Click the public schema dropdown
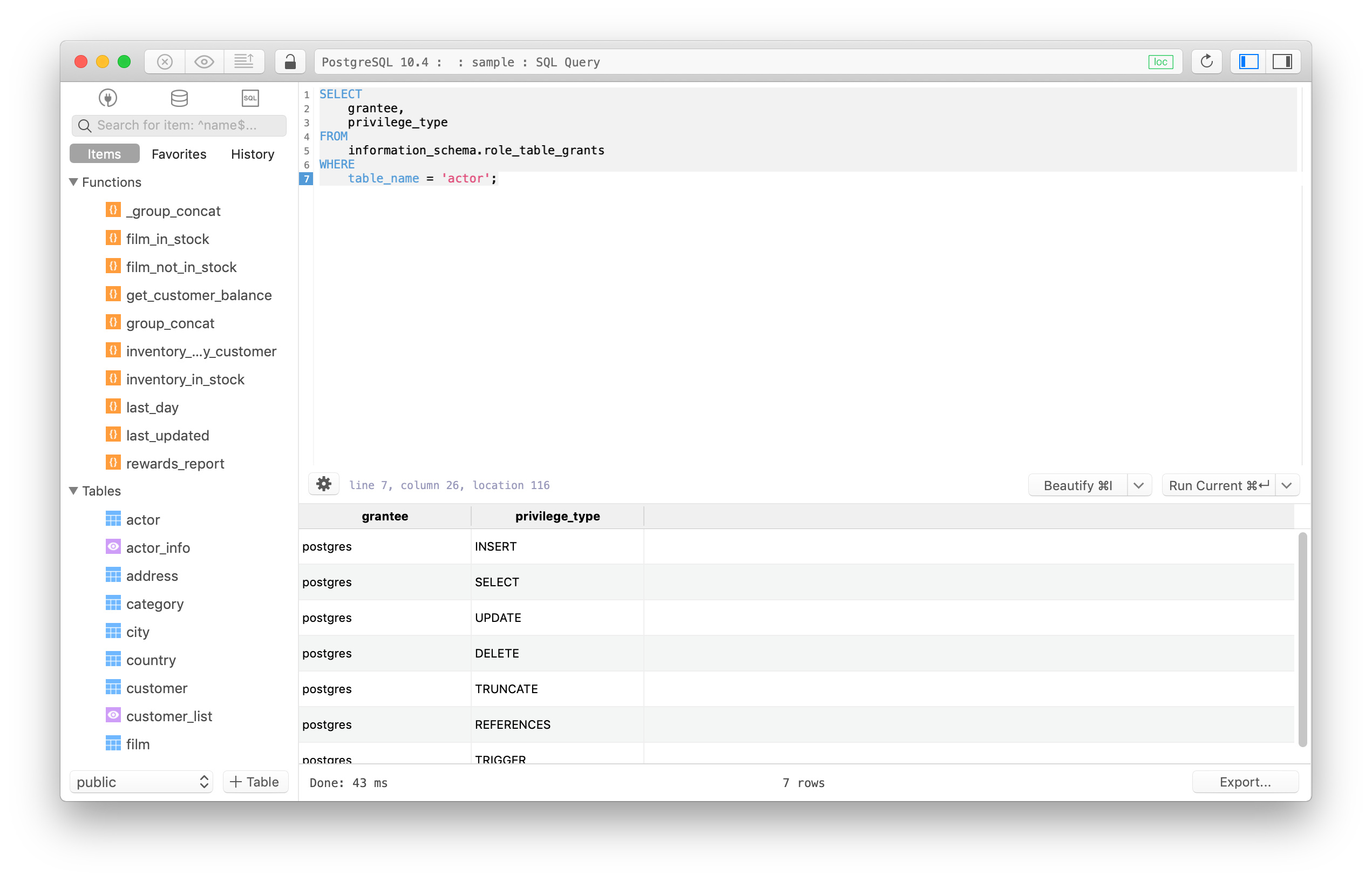Screen dimensions: 1372x881 143,782
